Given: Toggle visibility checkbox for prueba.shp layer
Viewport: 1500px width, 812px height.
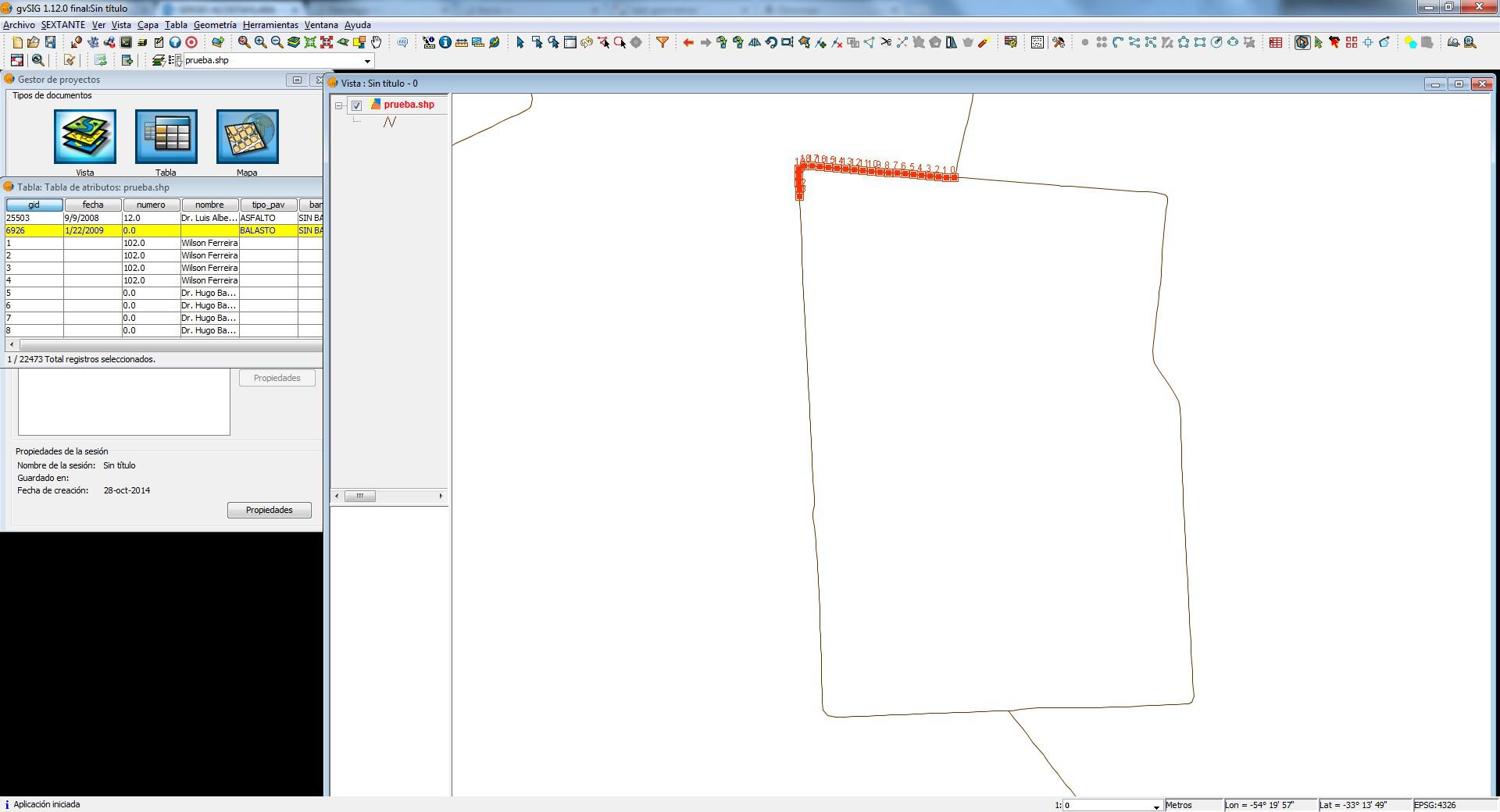Looking at the screenshot, I should pos(356,105).
